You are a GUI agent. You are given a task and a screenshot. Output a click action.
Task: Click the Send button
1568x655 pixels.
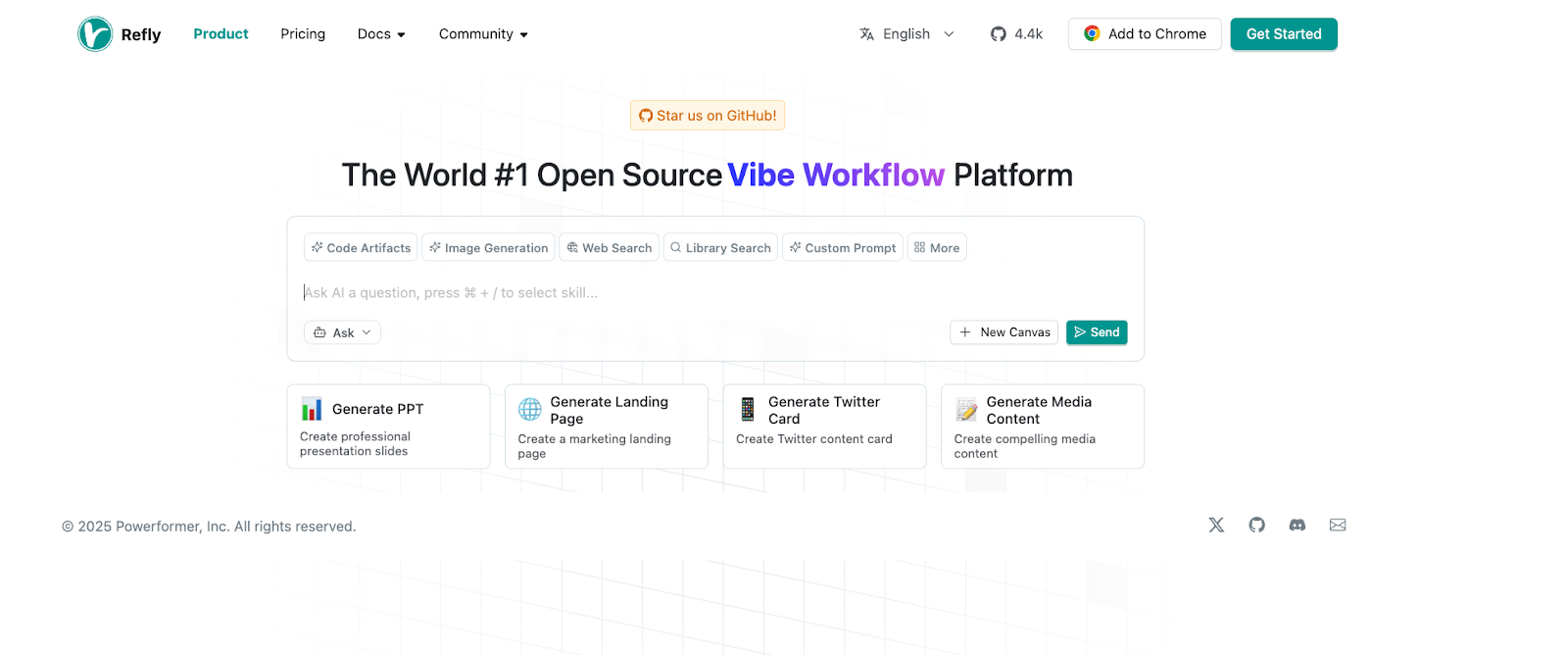(1097, 332)
